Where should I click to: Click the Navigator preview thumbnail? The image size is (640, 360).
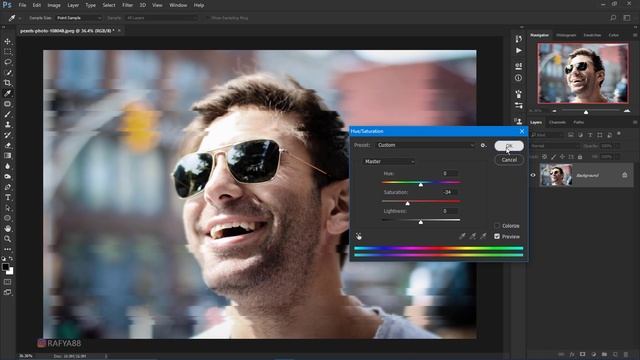pyautogui.click(x=582, y=73)
